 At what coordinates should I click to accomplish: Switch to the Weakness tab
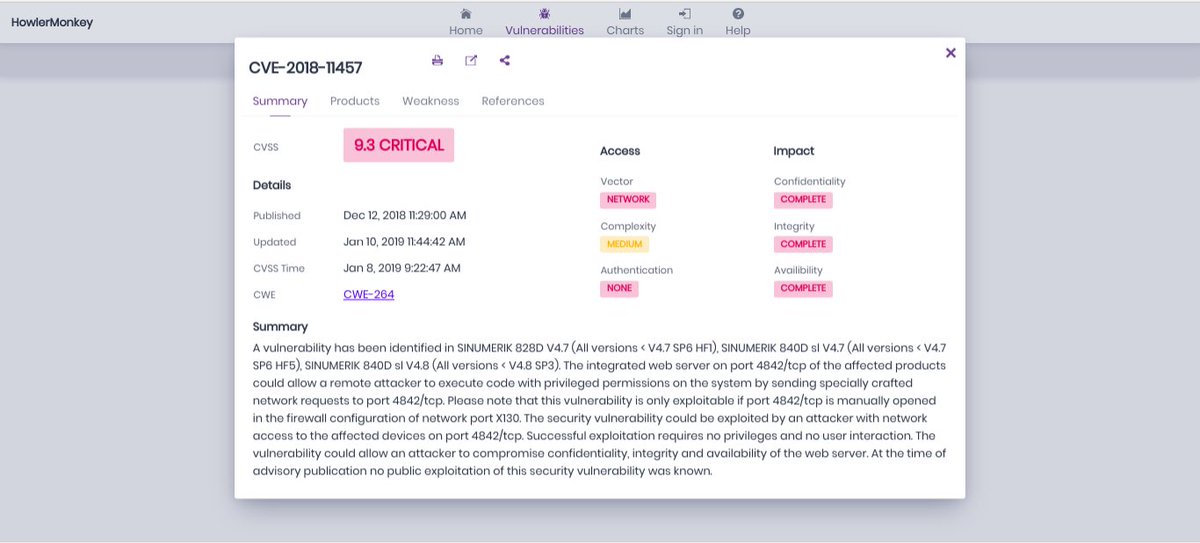pos(431,101)
